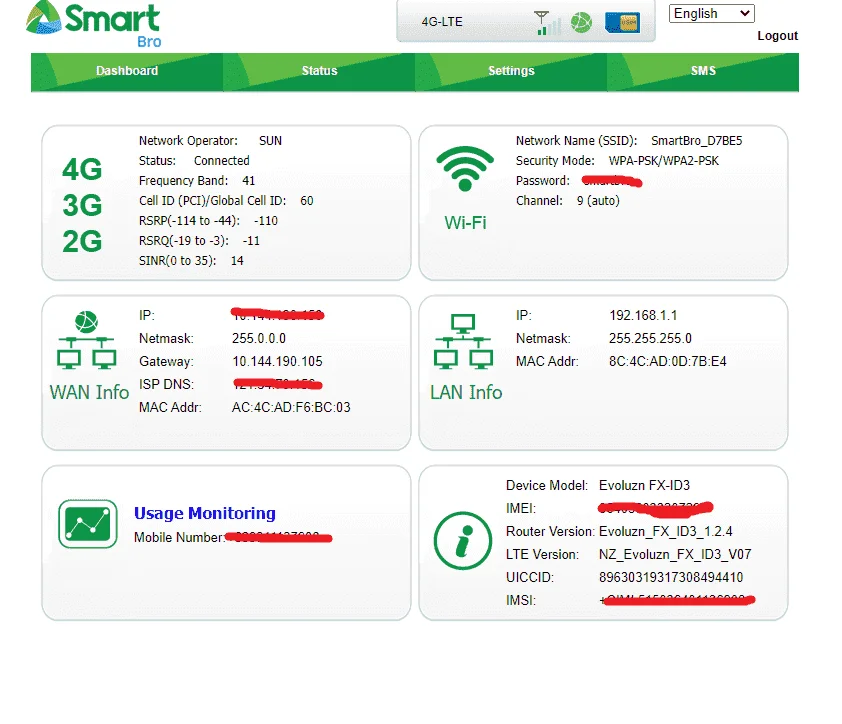This screenshot has height=724, width=842.
Task: Click the LAN netmask 255.255.255.0
Action: point(650,338)
